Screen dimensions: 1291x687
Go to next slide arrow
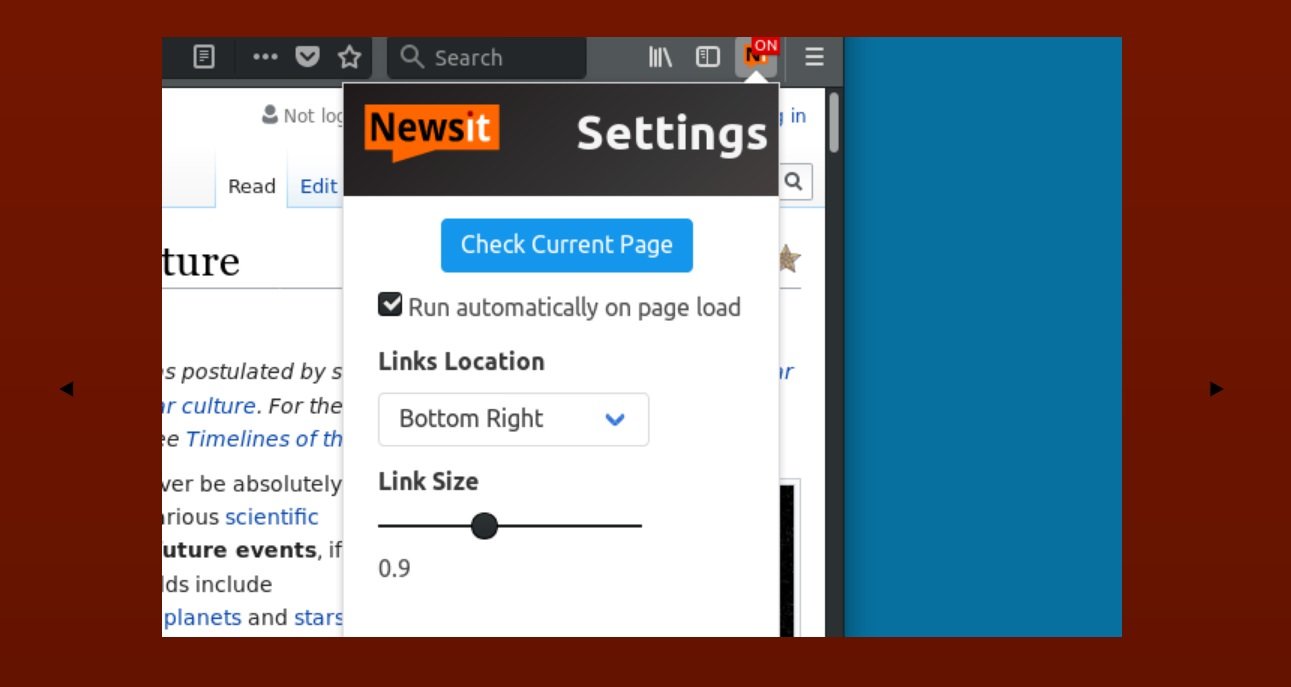(x=1216, y=388)
